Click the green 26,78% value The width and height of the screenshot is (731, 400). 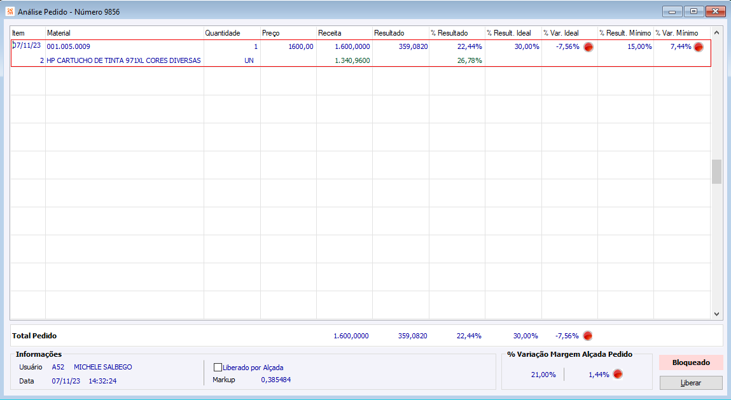click(x=469, y=61)
